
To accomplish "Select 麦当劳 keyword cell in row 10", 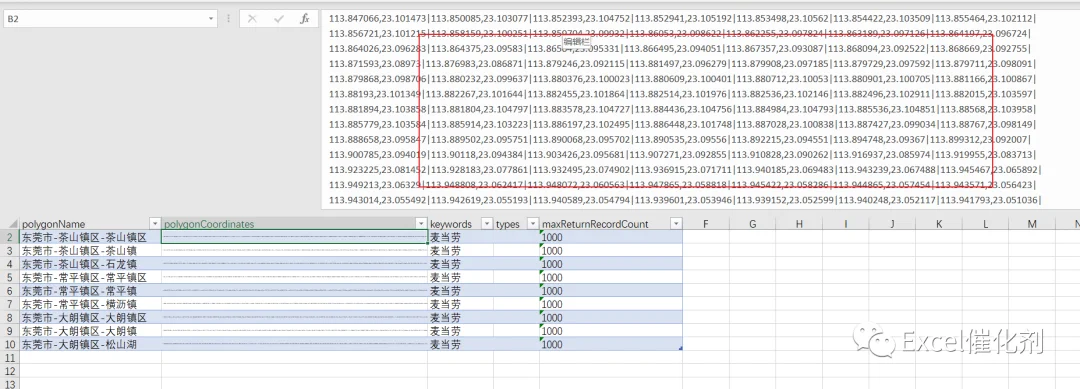I will coord(461,344).
